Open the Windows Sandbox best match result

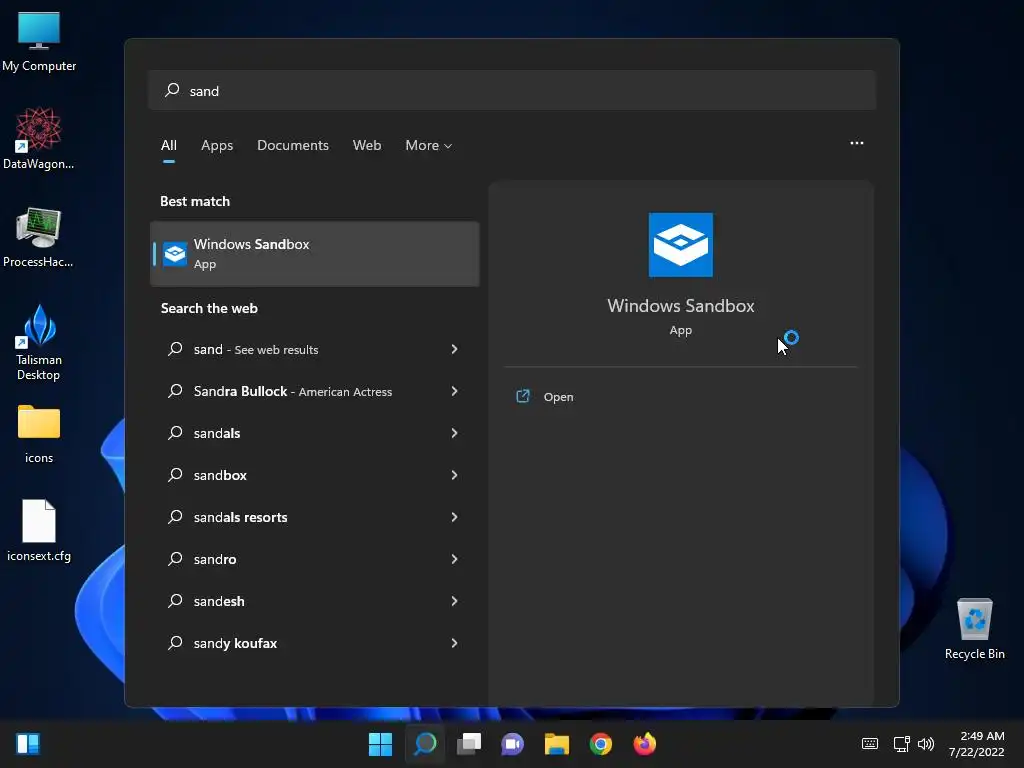(314, 253)
